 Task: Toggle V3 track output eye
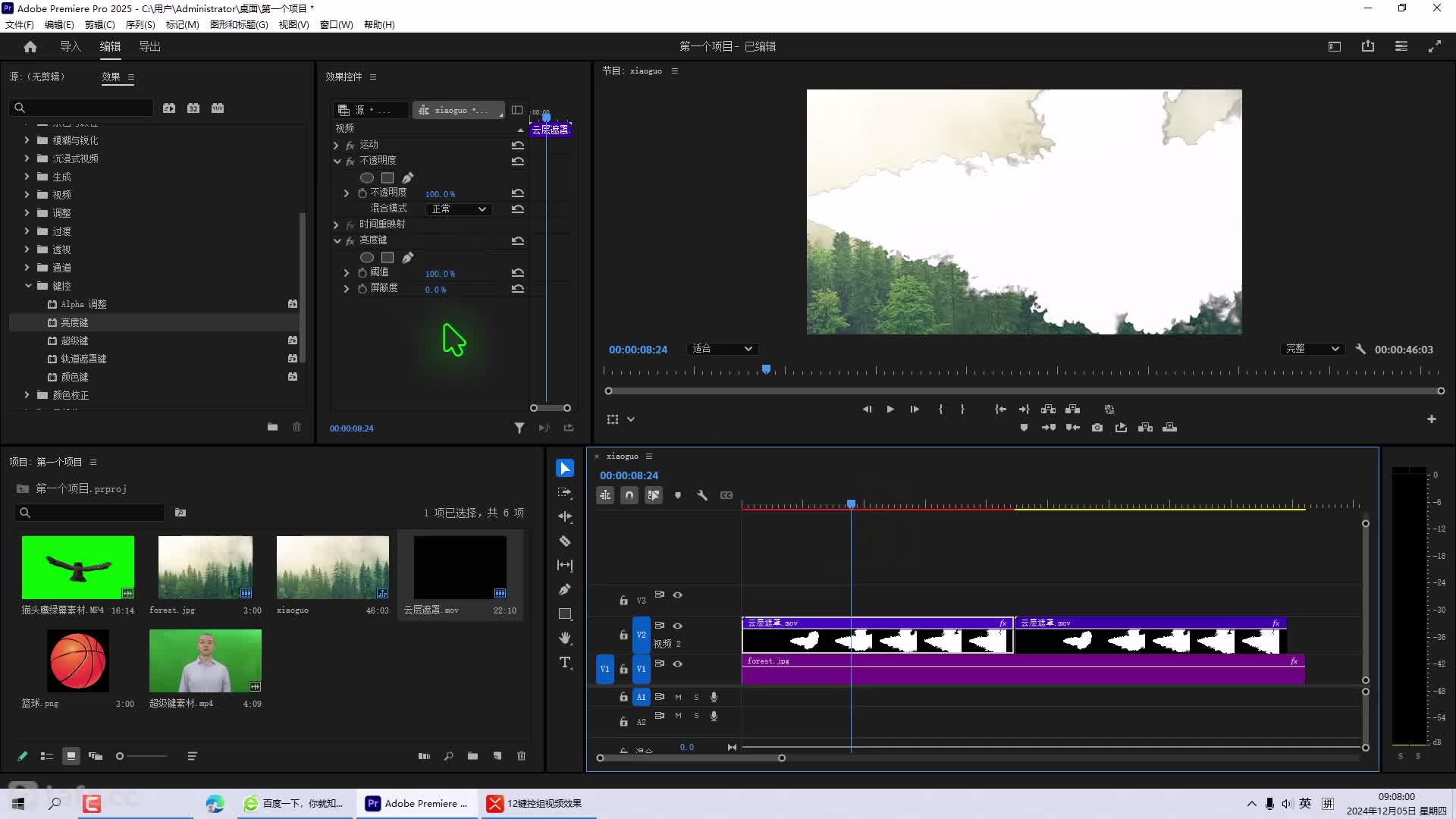(x=678, y=595)
